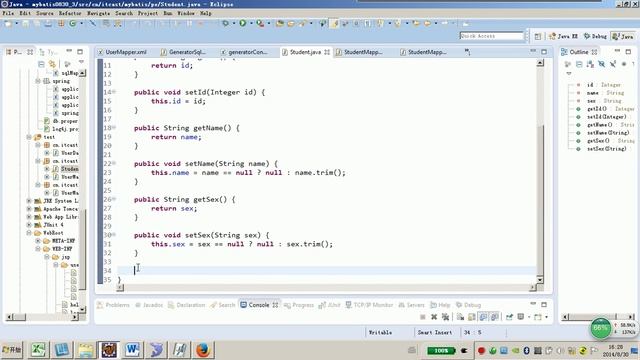Click Remove Launch X icon in Console
The width and height of the screenshot is (640, 360).
[434, 317]
